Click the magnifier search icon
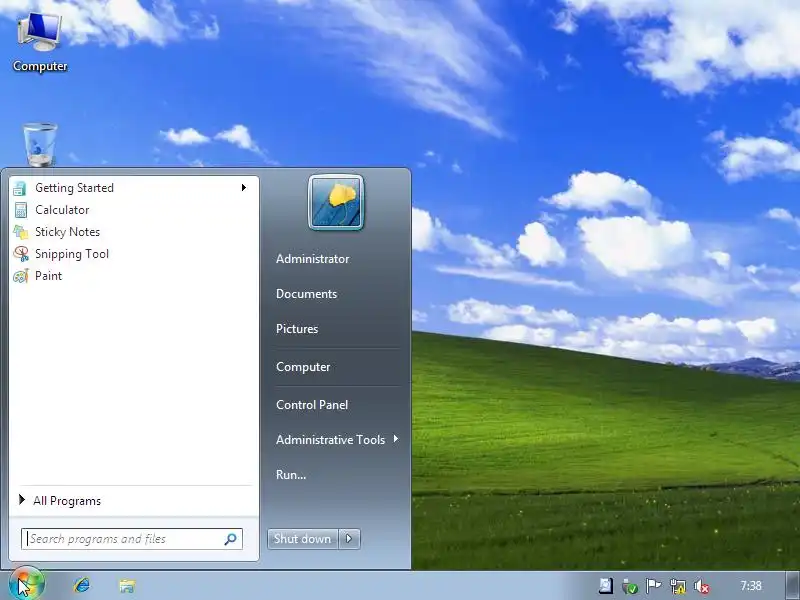The height and width of the screenshot is (600, 800). coord(231,539)
